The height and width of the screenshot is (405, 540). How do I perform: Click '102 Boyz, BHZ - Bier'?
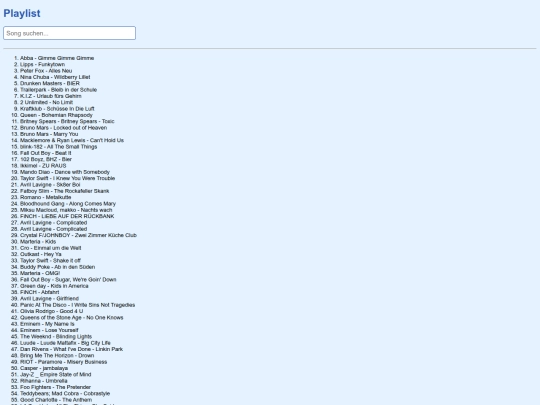(x=46, y=159)
